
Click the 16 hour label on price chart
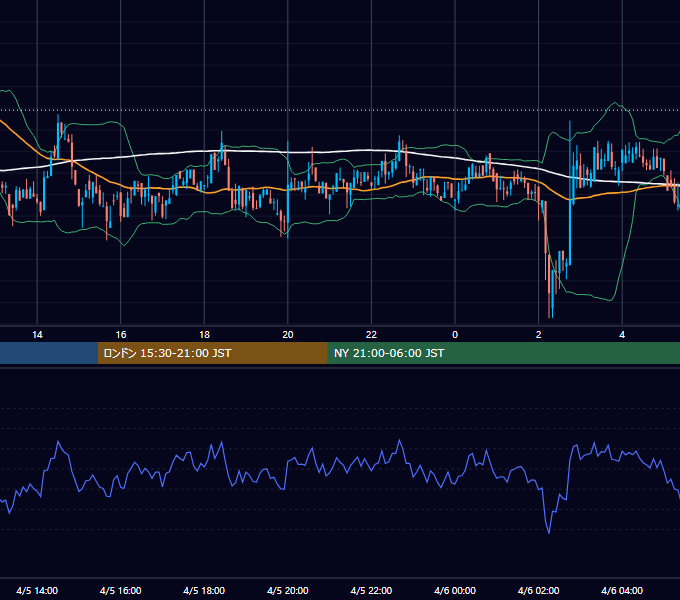121,335
